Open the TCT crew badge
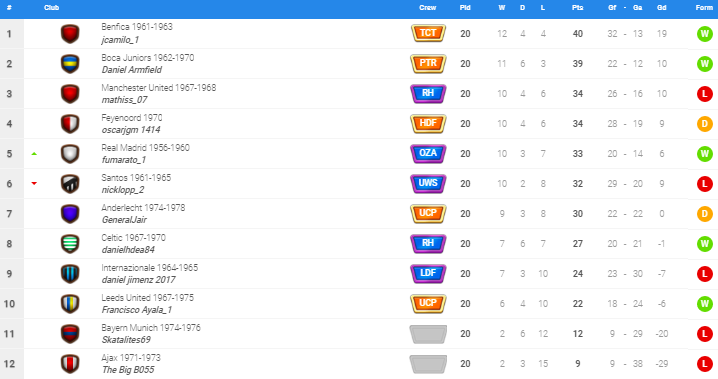The height and width of the screenshot is (379, 718). pyautogui.click(x=428, y=33)
